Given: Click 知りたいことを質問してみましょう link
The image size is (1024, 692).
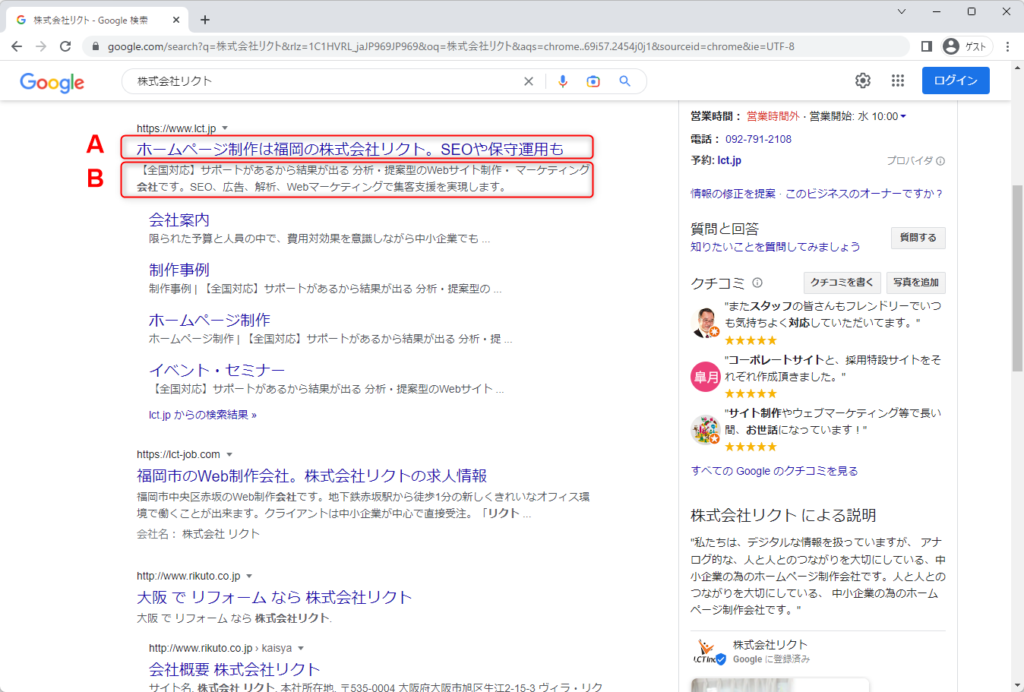Looking at the screenshot, I should (x=775, y=247).
